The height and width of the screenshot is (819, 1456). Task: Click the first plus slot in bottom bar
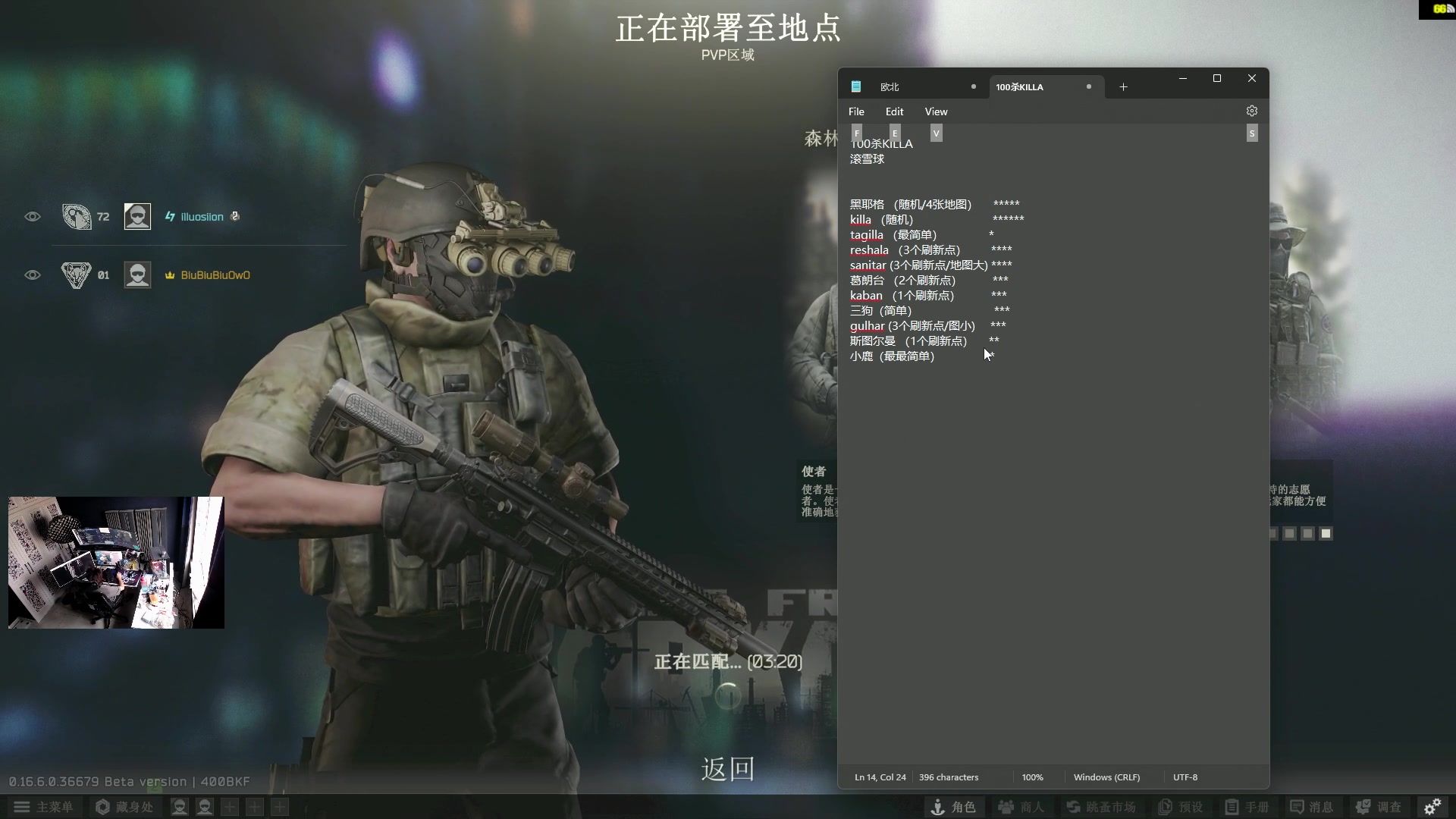[x=230, y=807]
